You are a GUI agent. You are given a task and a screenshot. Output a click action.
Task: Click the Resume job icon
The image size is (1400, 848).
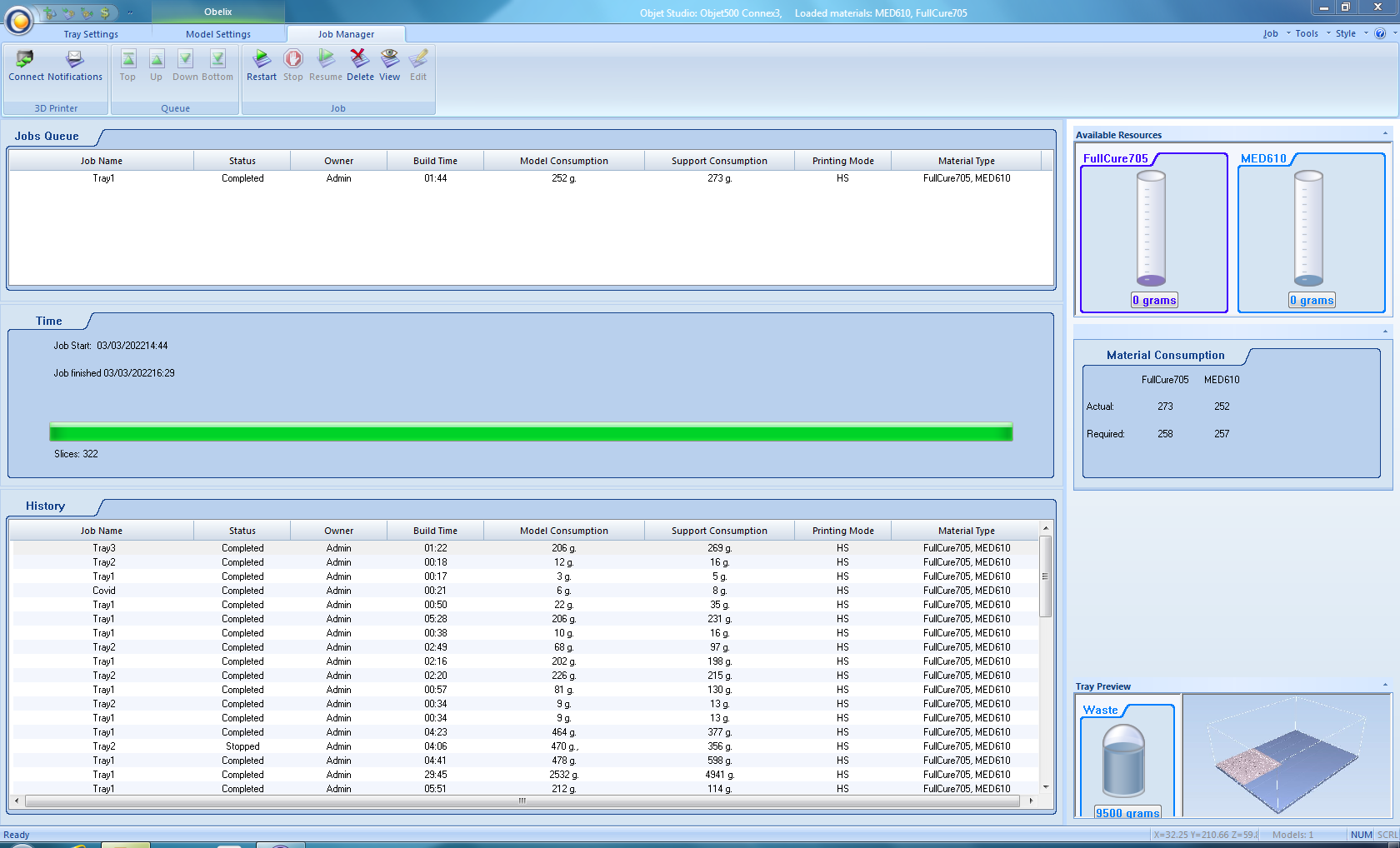point(326,65)
